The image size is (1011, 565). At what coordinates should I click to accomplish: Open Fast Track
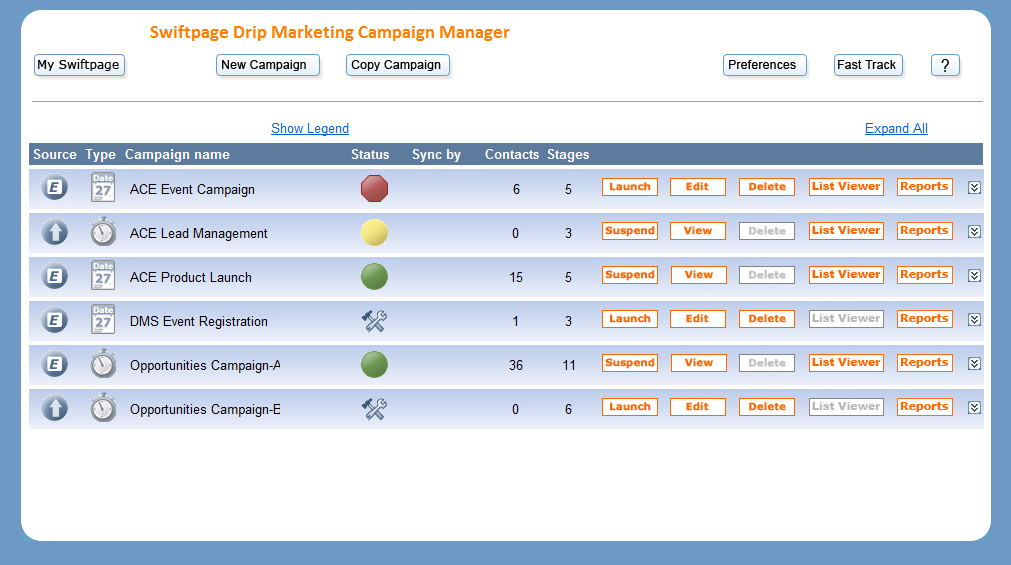[869, 65]
